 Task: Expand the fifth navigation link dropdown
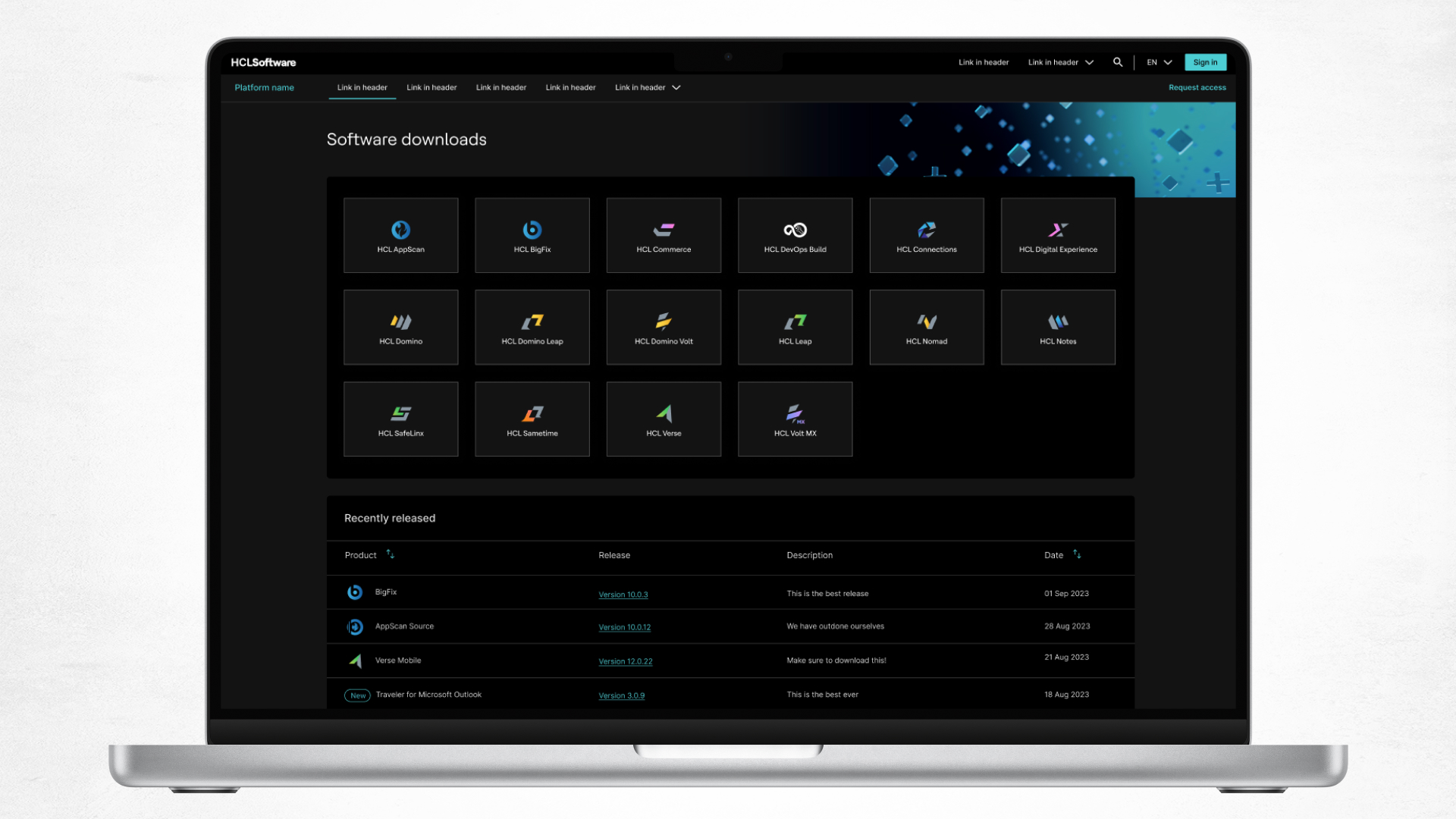click(x=648, y=87)
